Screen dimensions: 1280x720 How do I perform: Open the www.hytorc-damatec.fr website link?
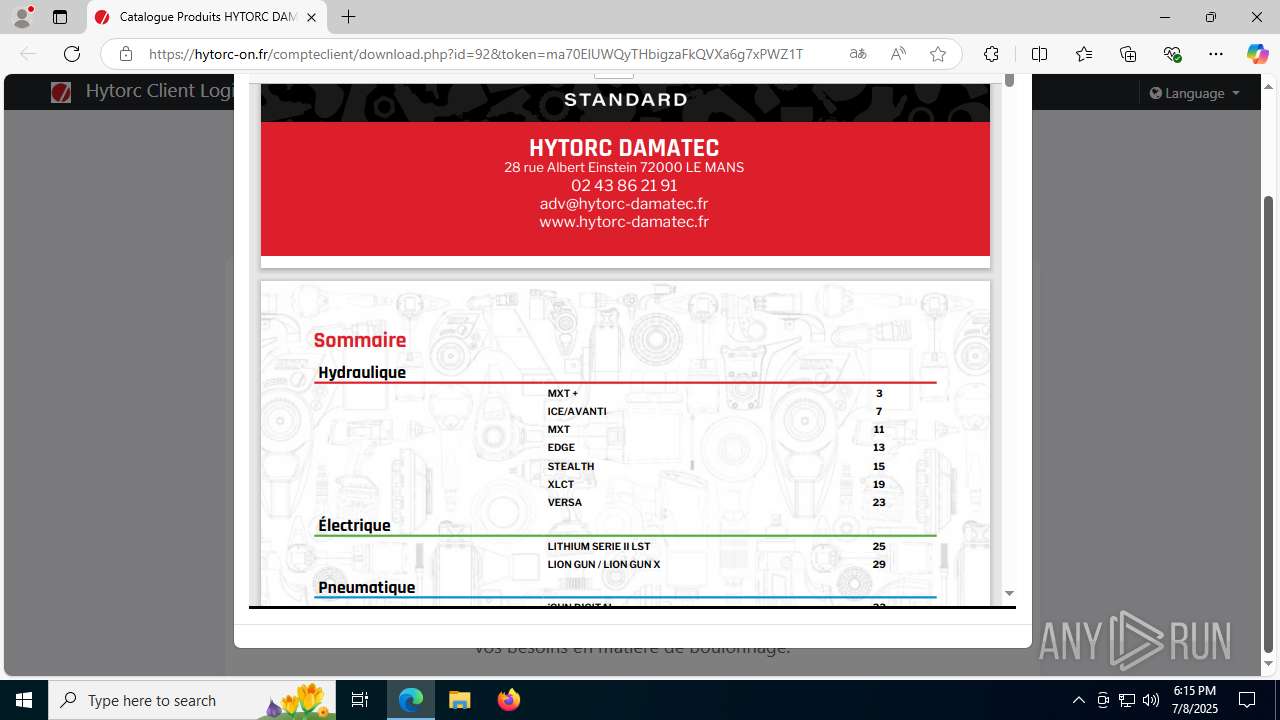[624, 222]
